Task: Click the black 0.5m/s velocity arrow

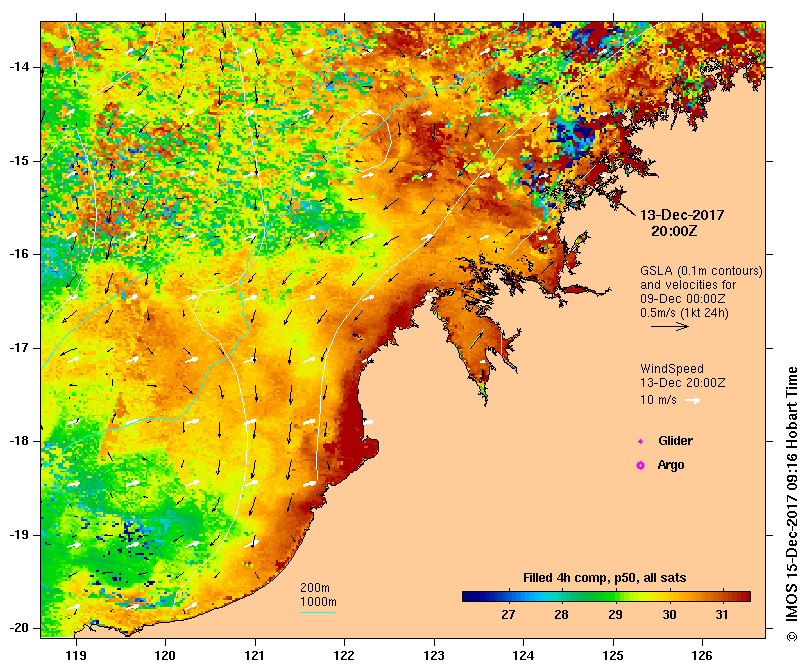Action: coord(670,326)
